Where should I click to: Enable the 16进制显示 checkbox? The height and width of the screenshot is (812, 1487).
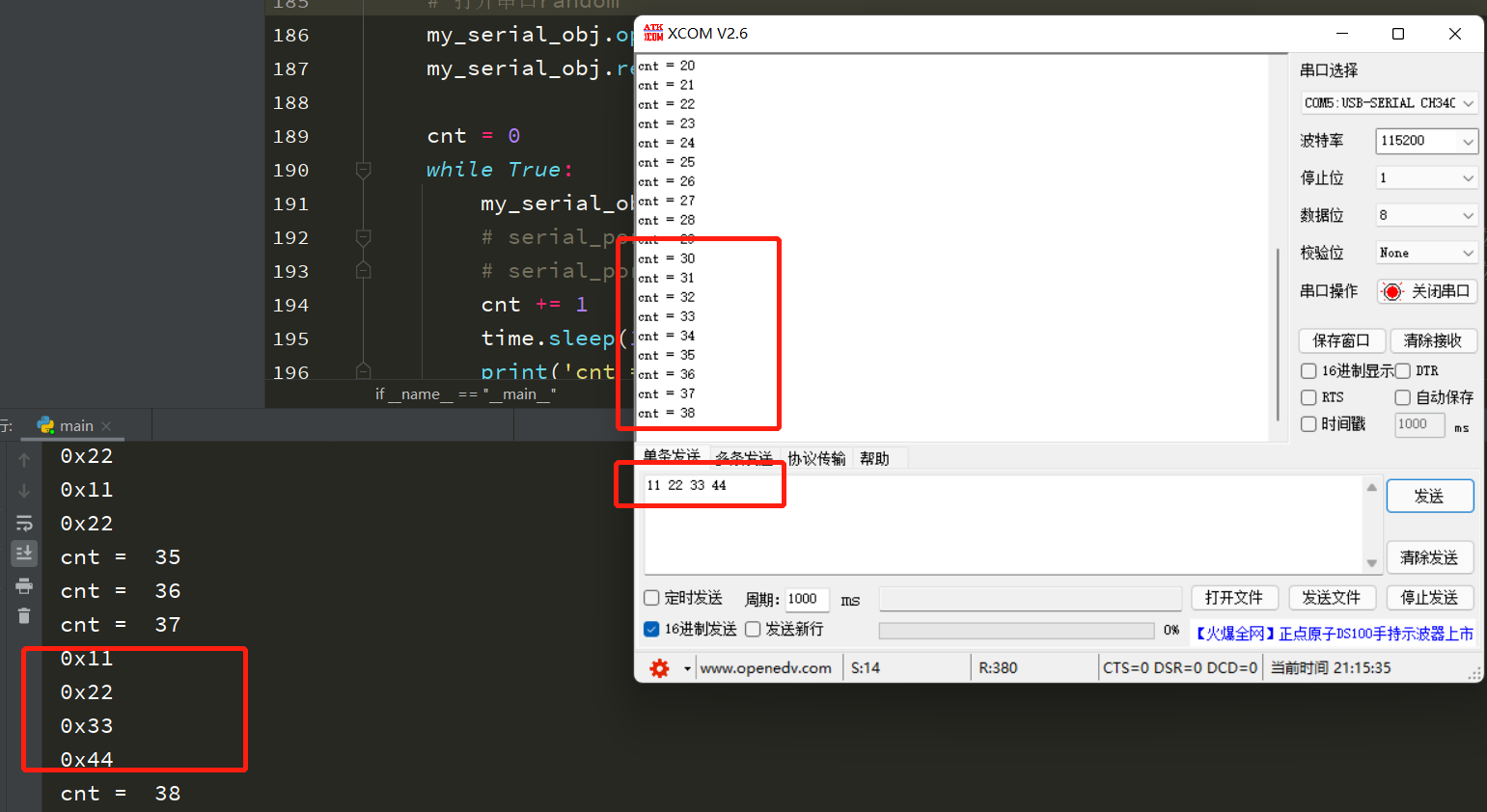tap(1308, 370)
